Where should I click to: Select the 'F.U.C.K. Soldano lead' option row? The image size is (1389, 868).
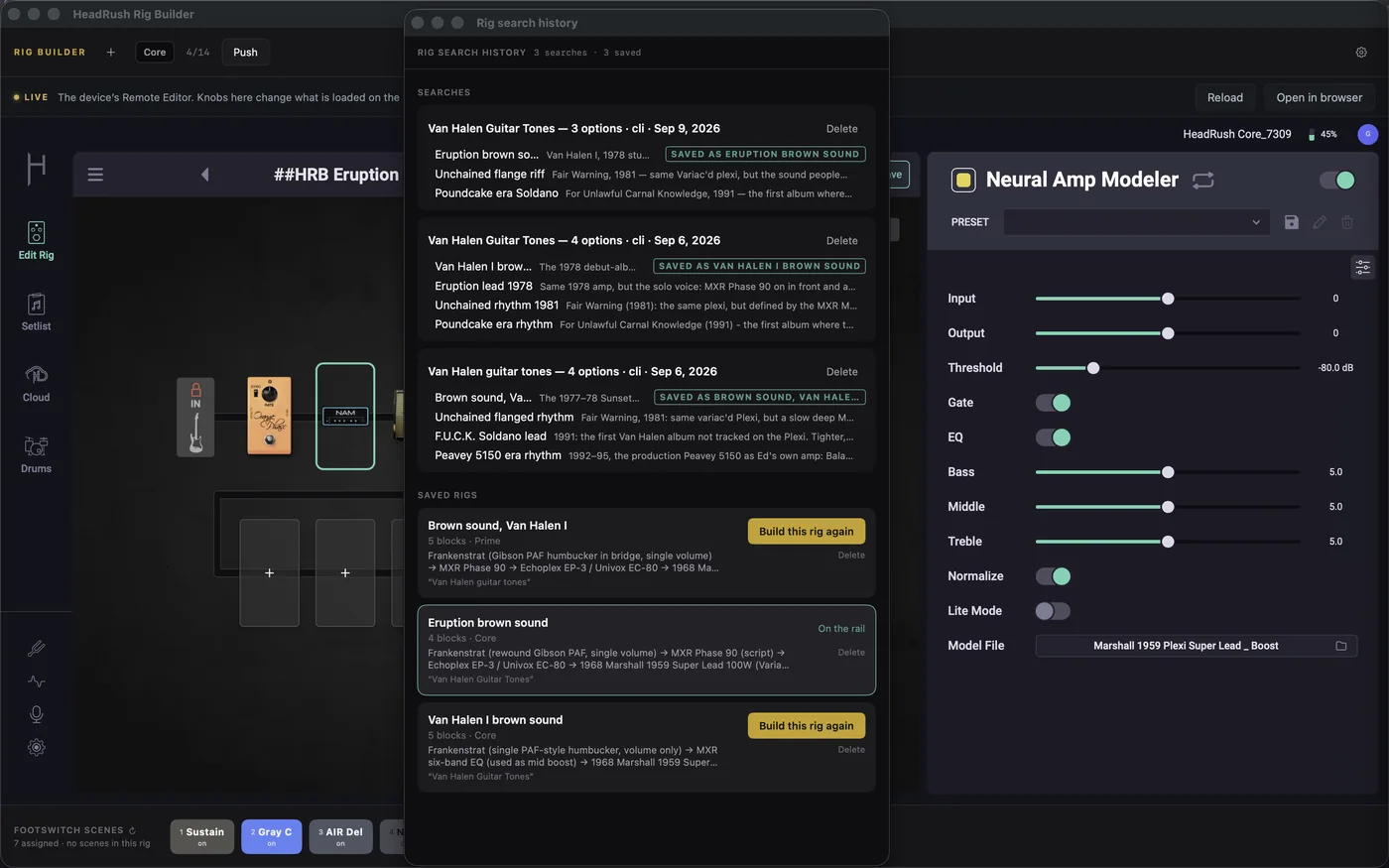point(647,436)
